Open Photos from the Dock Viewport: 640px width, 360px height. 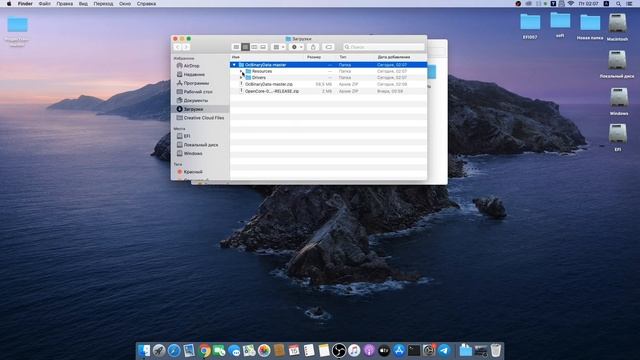(x=264, y=351)
